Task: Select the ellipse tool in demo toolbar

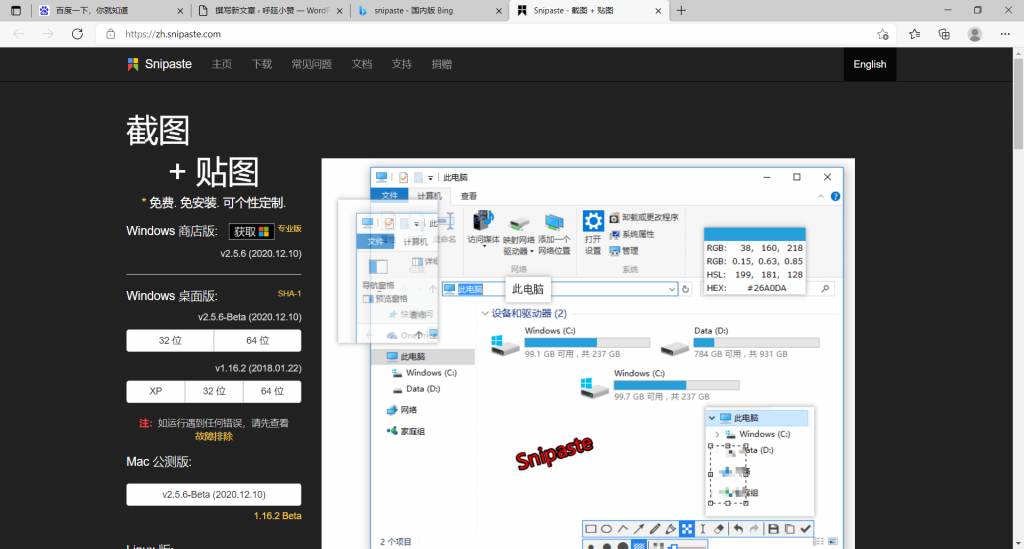Action: click(607, 529)
